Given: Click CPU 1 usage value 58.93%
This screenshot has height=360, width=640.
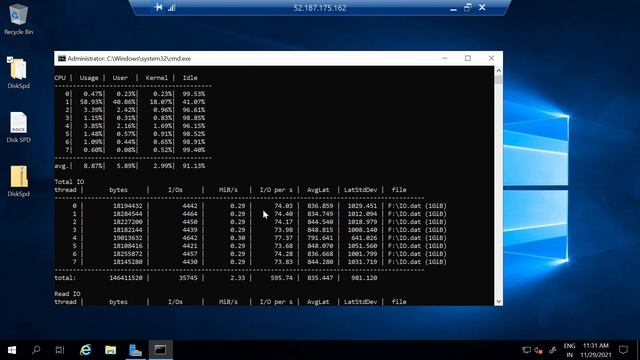Looking at the screenshot, I should (x=91, y=102).
